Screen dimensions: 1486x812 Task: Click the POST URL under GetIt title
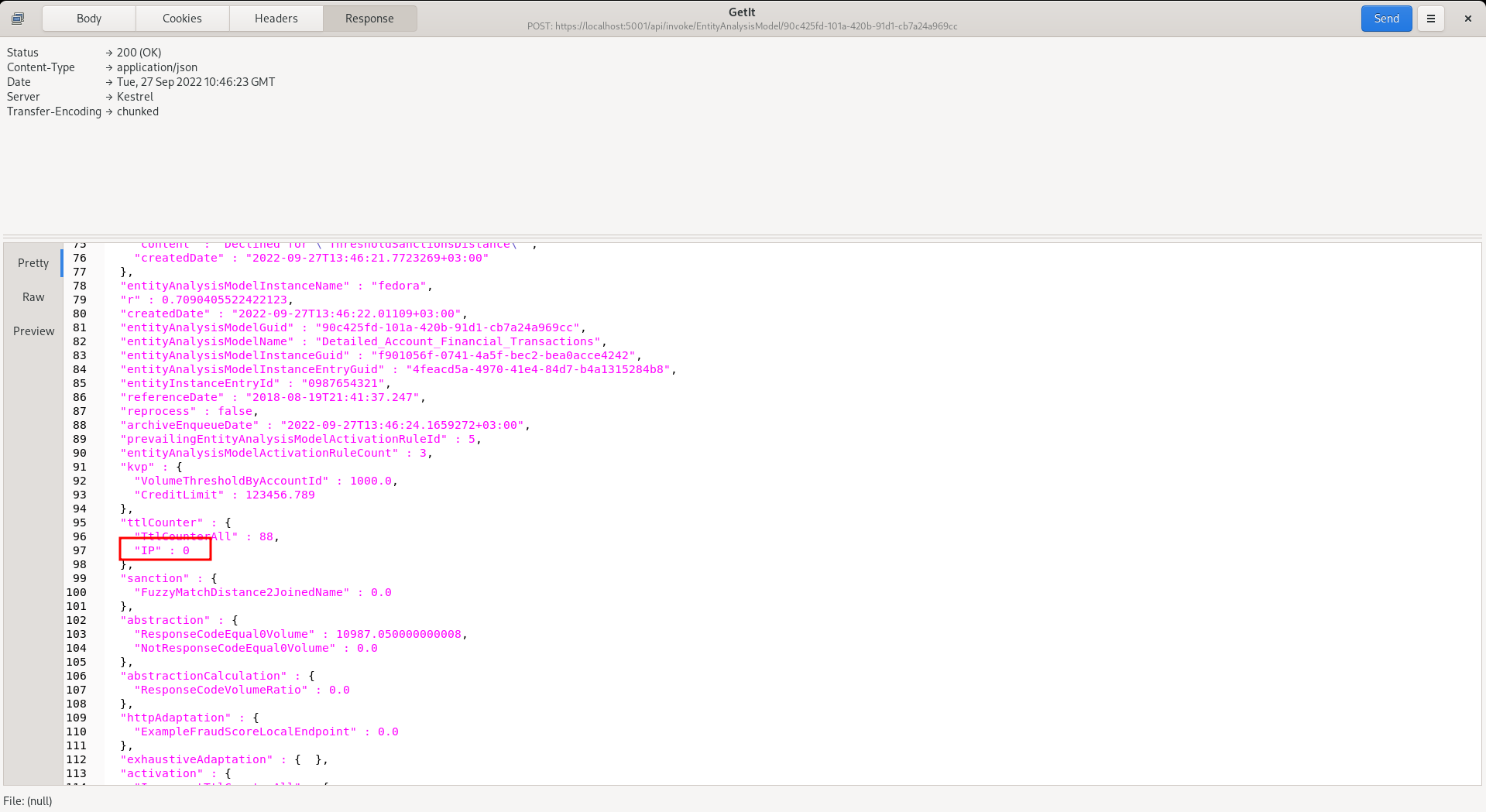click(x=742, y=26)
